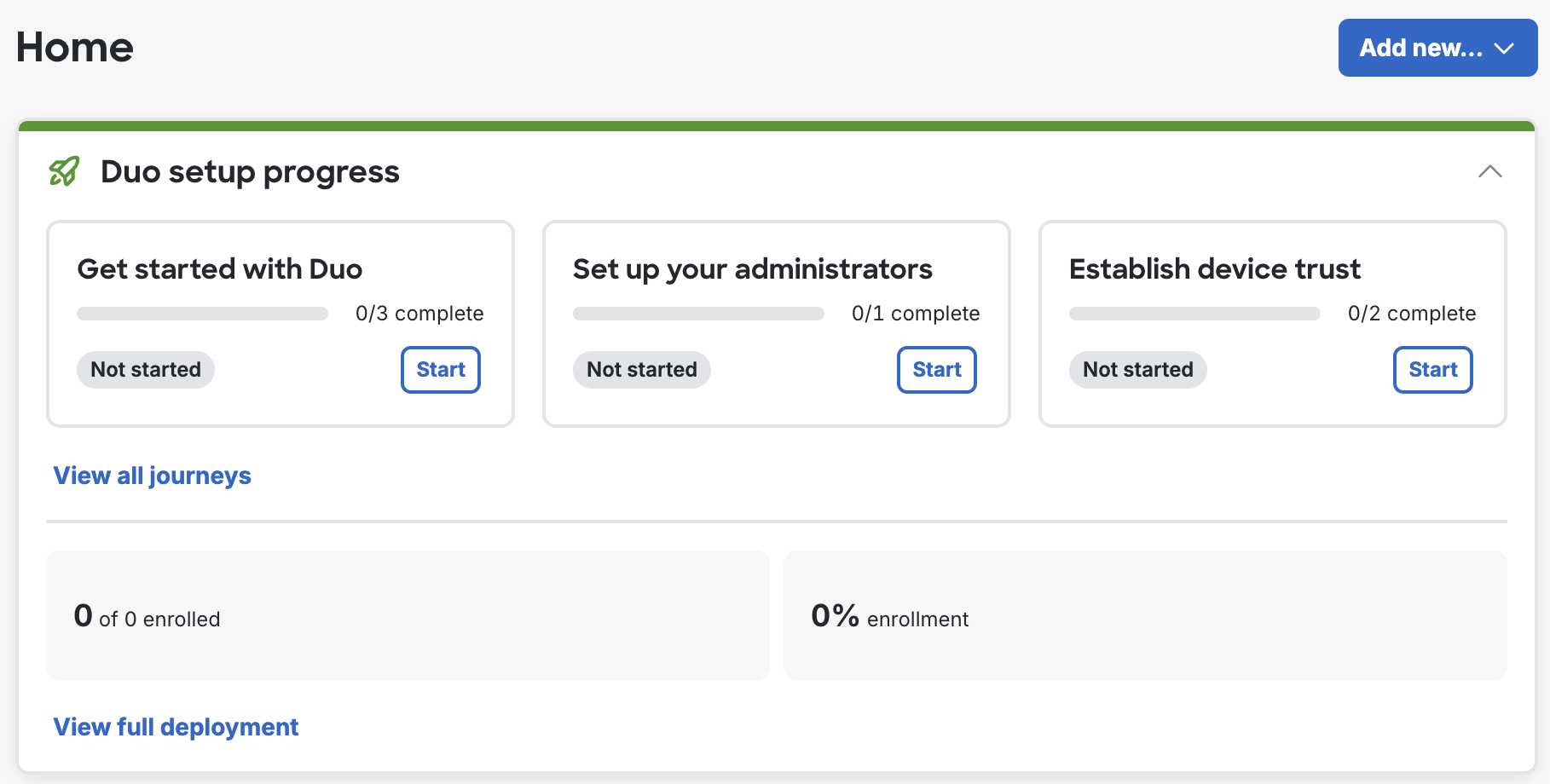Open the View full deployment link

[x=176, y=727]
